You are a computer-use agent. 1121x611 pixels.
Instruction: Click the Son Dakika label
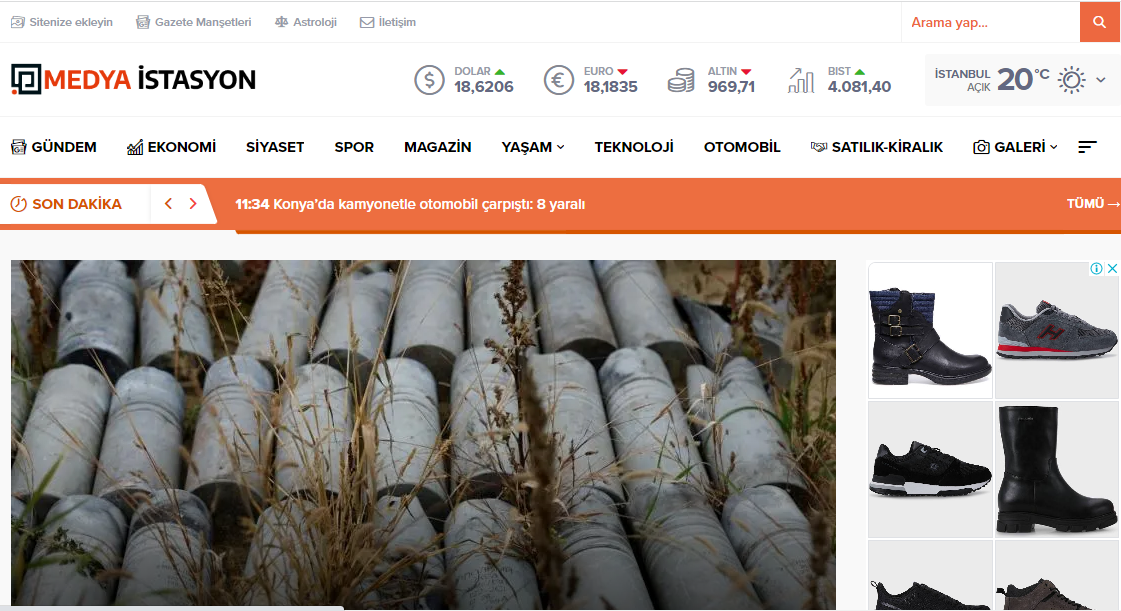pyautogui.click(x=77, y=204)
